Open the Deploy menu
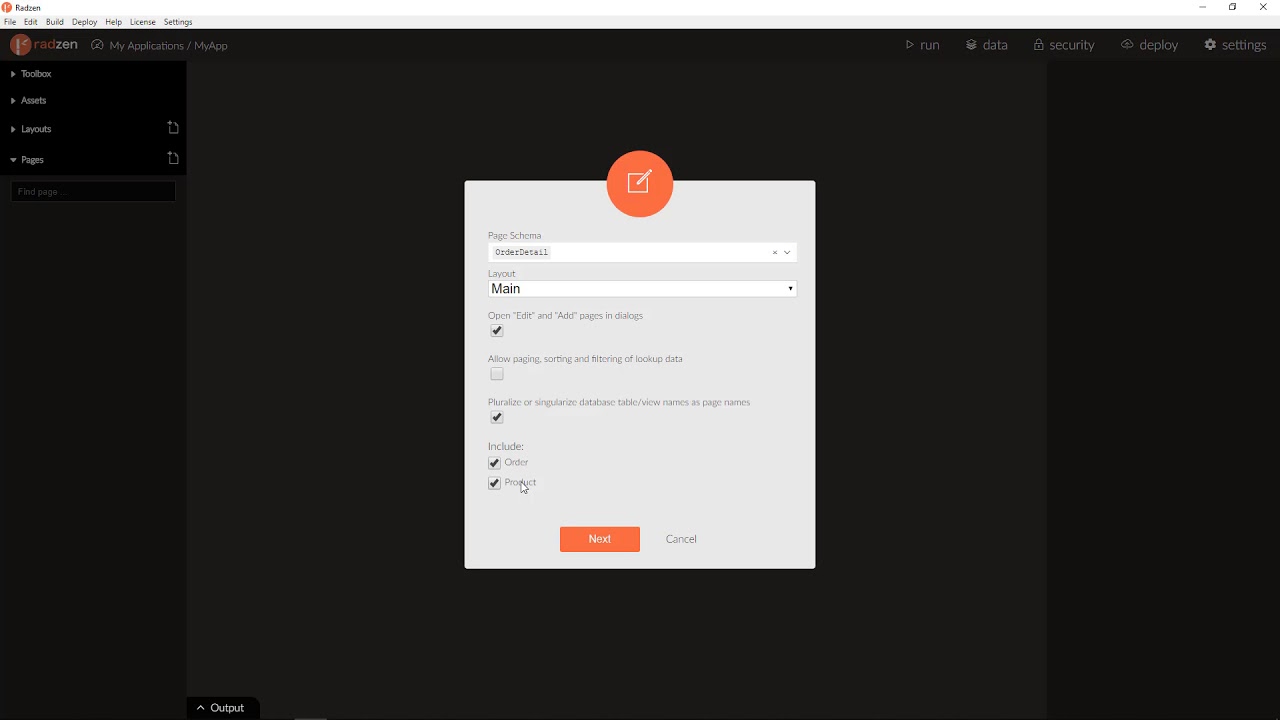The height and width of the screenshot is (720, 1280). coord(85,22)
